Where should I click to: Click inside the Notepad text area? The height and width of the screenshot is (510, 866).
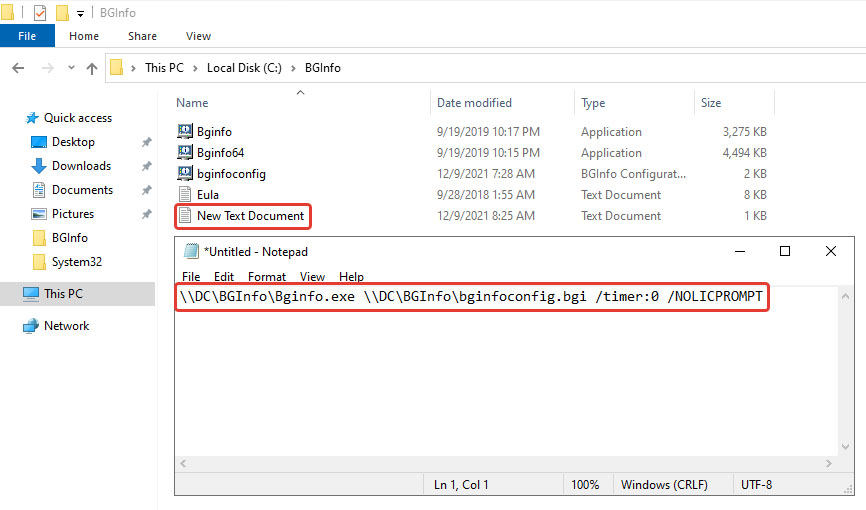click(x=500, y=380)
